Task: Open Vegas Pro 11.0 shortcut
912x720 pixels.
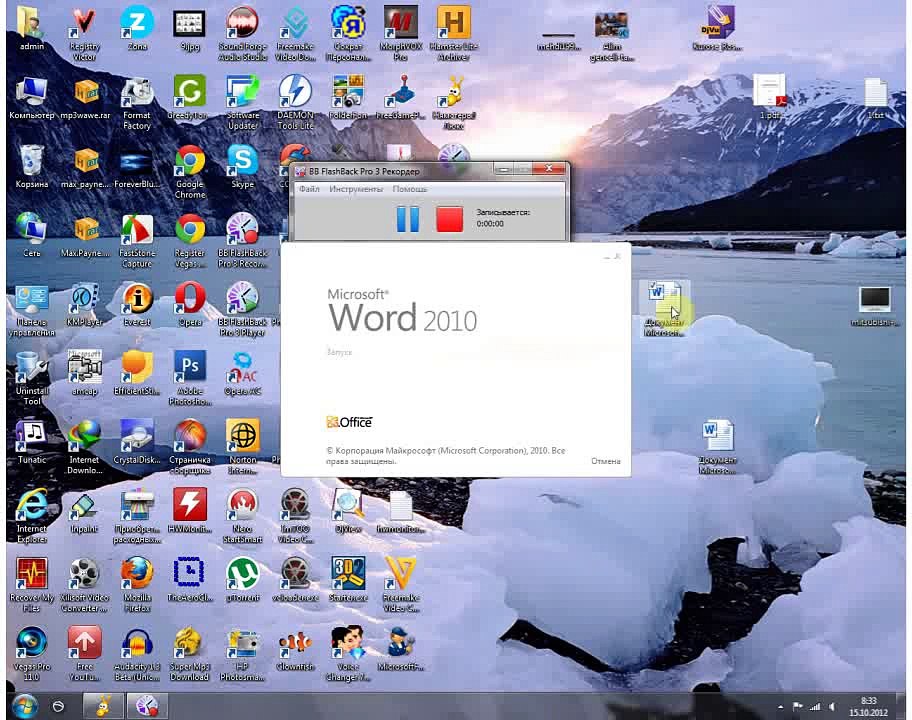Action: (x=31, y=654)
